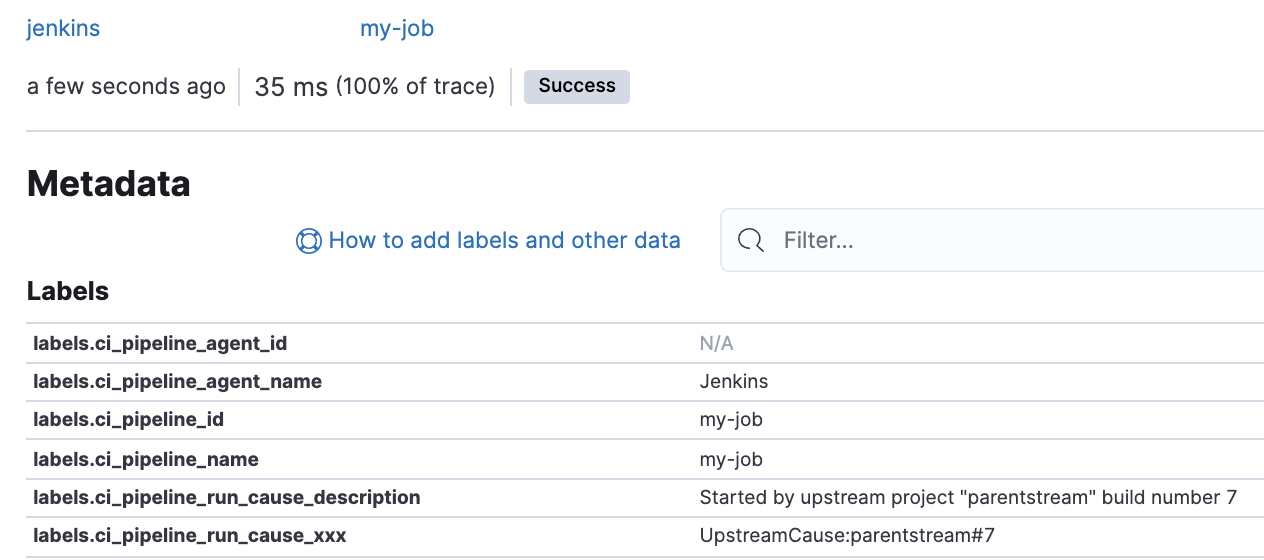Select the labels.ci_pipeline_name key

(146, 460)
